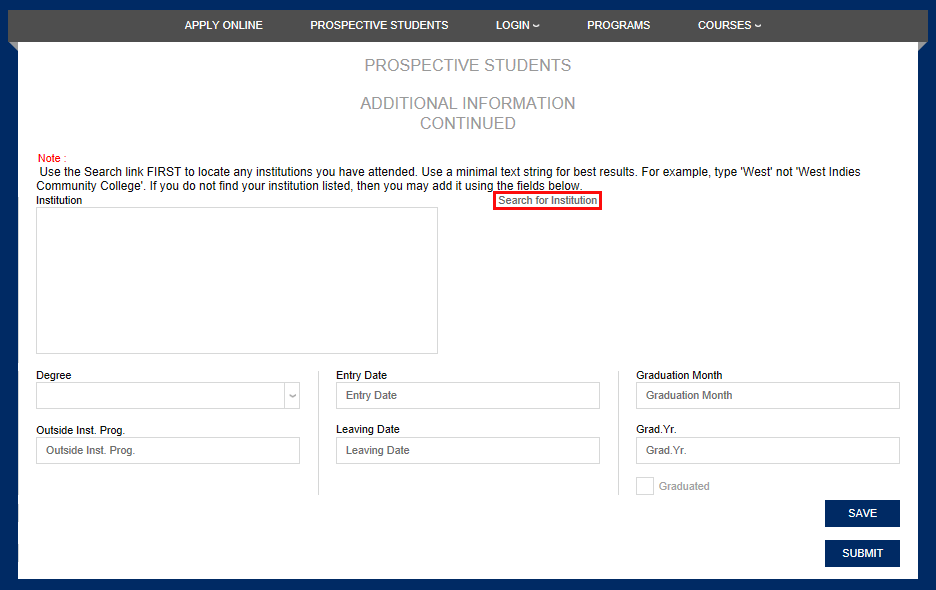
Task: Click the Grad.Yr. input field
Action: click(x=767, y=450)
